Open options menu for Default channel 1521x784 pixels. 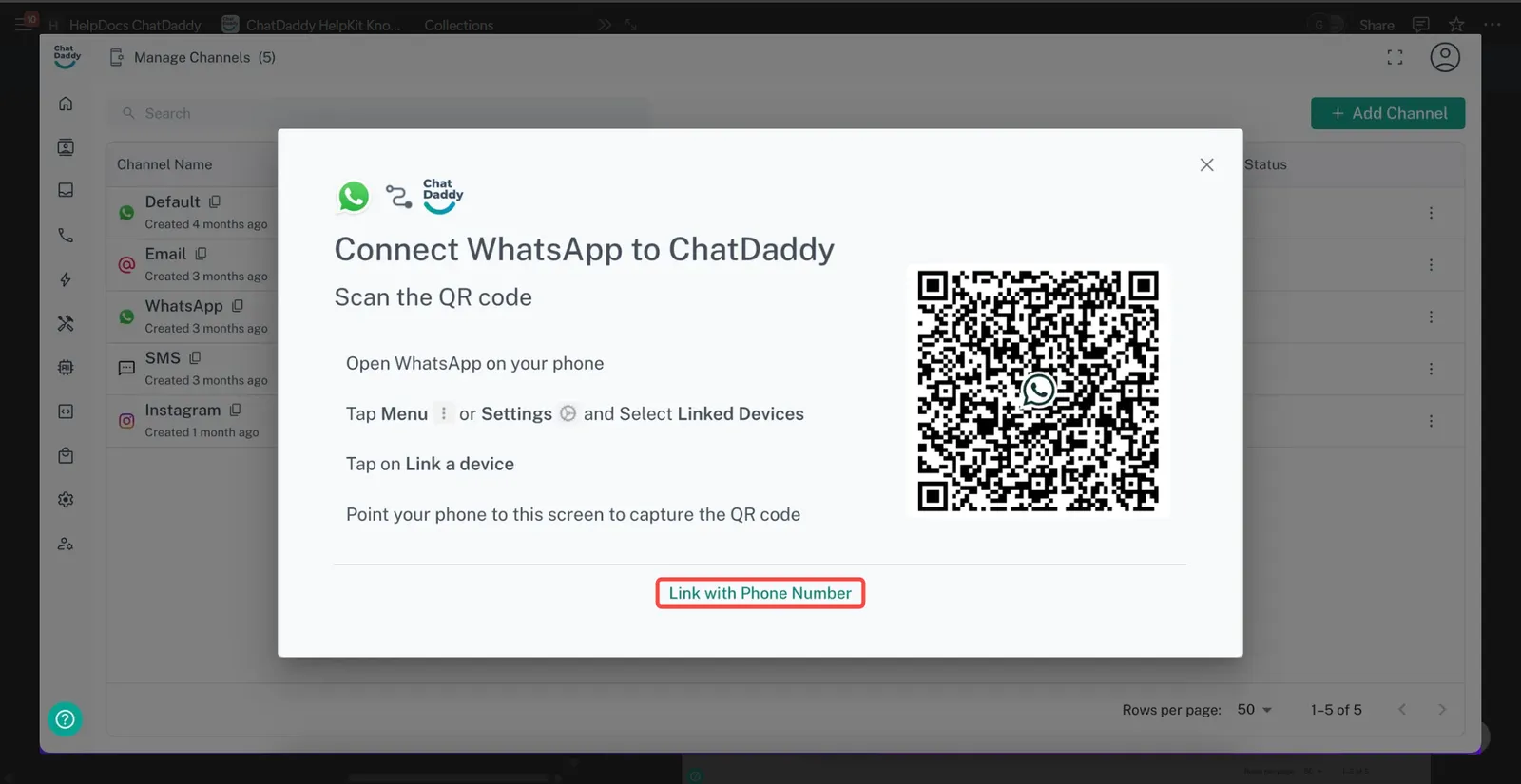(x=1431, y=213)
